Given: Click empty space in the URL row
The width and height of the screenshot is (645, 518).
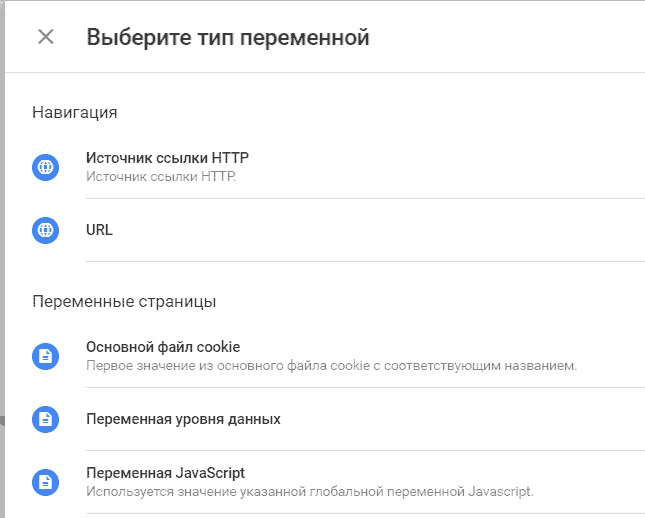Looking at the screenshot, I should coord(370,230).
